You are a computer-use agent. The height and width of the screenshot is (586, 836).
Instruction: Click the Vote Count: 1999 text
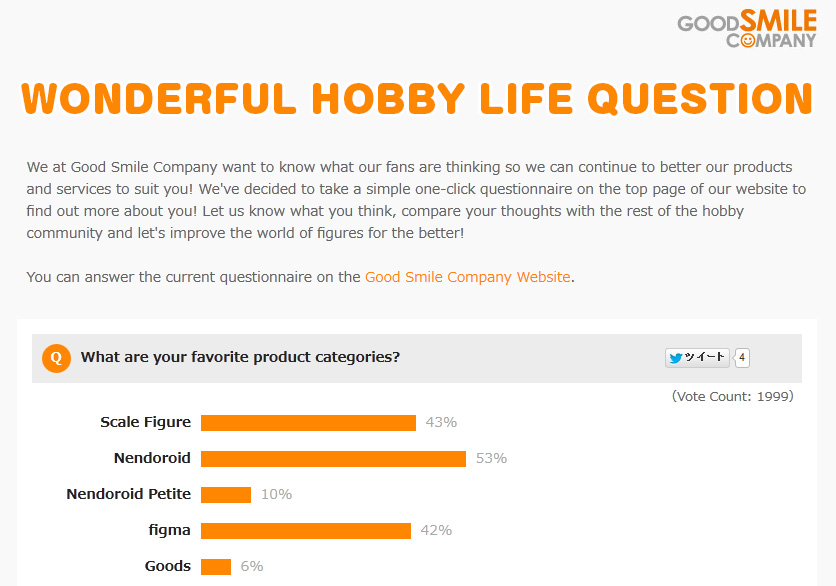732,396
